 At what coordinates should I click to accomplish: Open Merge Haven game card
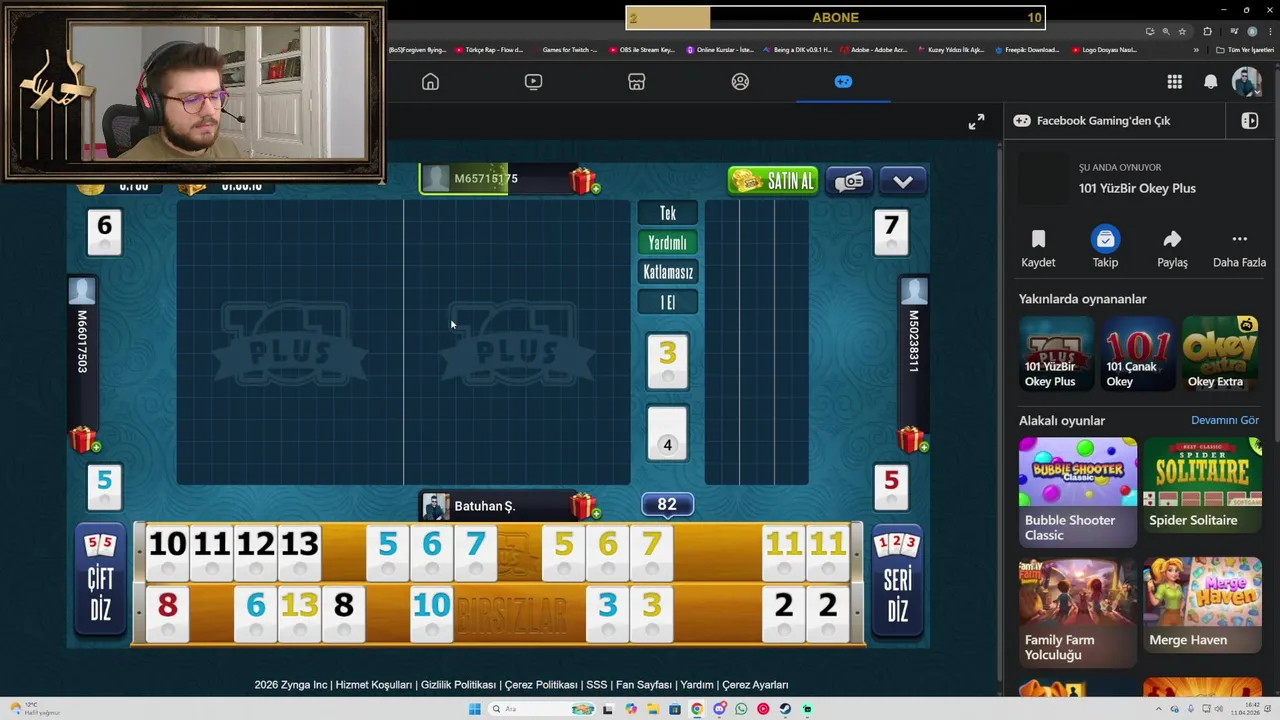[1203, 604]
